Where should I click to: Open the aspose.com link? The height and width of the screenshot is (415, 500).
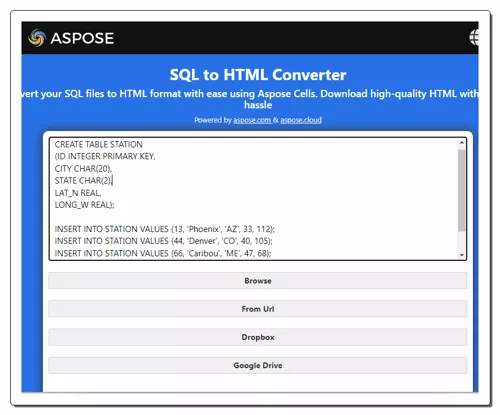coord(252,120)
